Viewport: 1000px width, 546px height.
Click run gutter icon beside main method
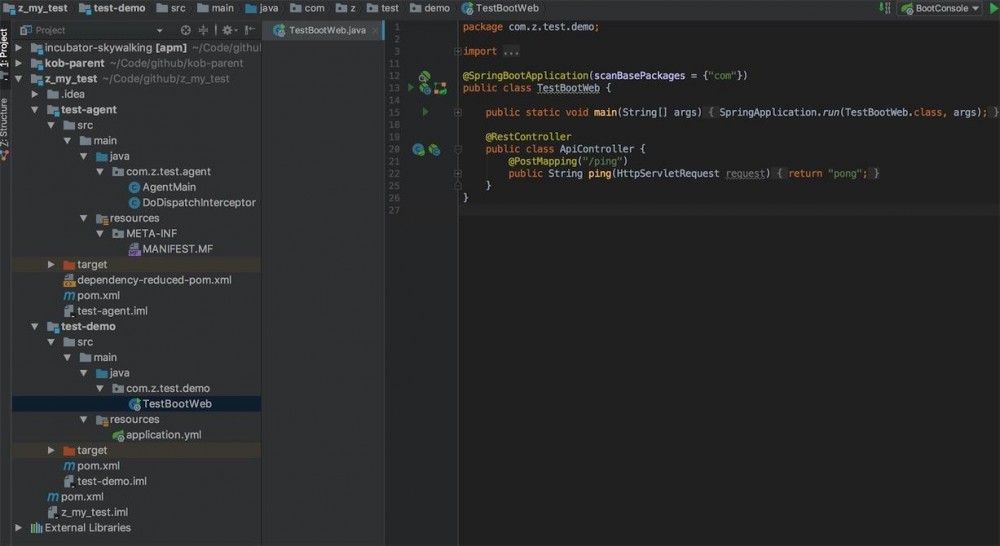click(x=425, y=112)
